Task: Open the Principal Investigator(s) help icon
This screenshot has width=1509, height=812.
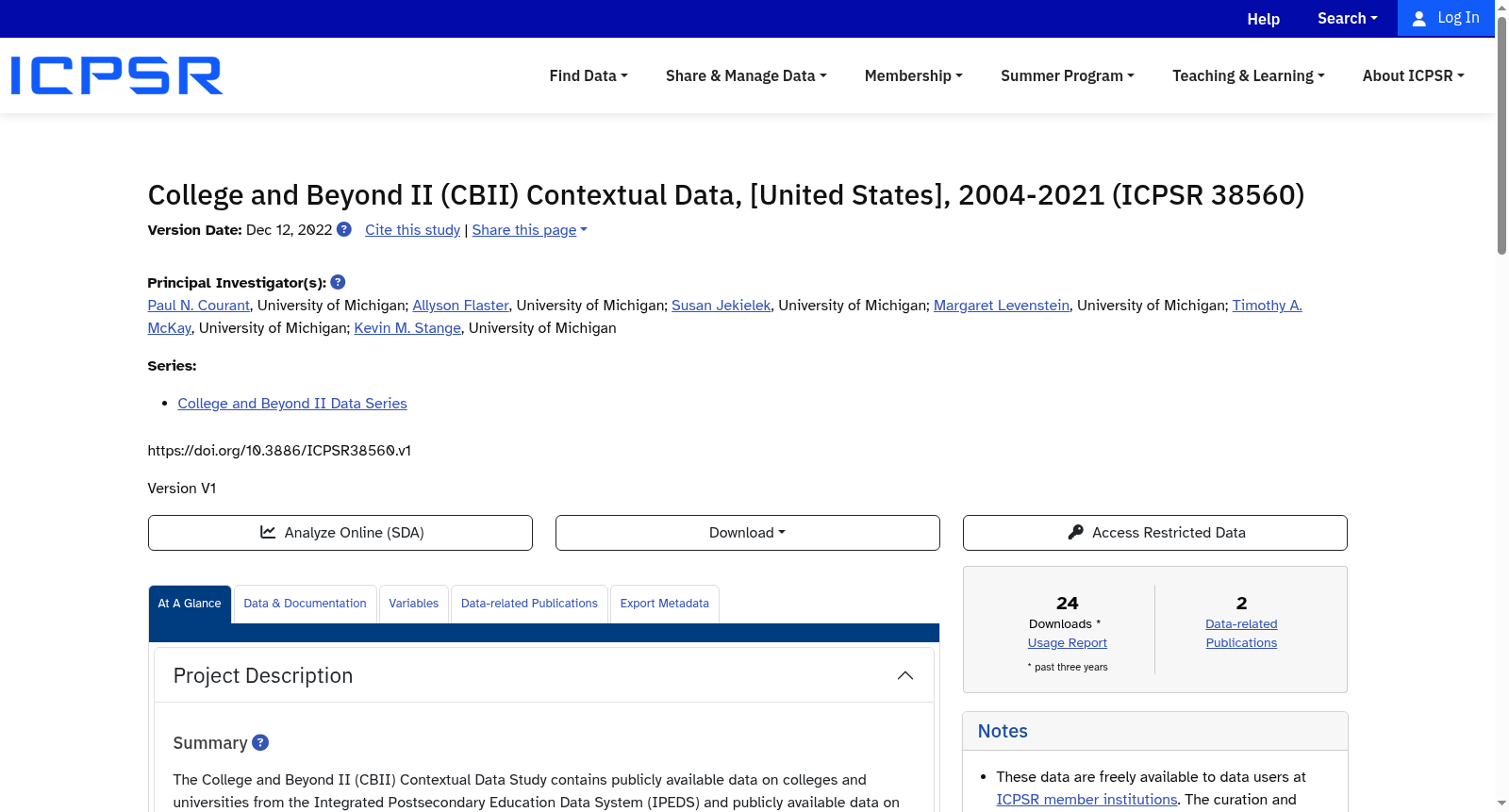Action: (338, 282)
